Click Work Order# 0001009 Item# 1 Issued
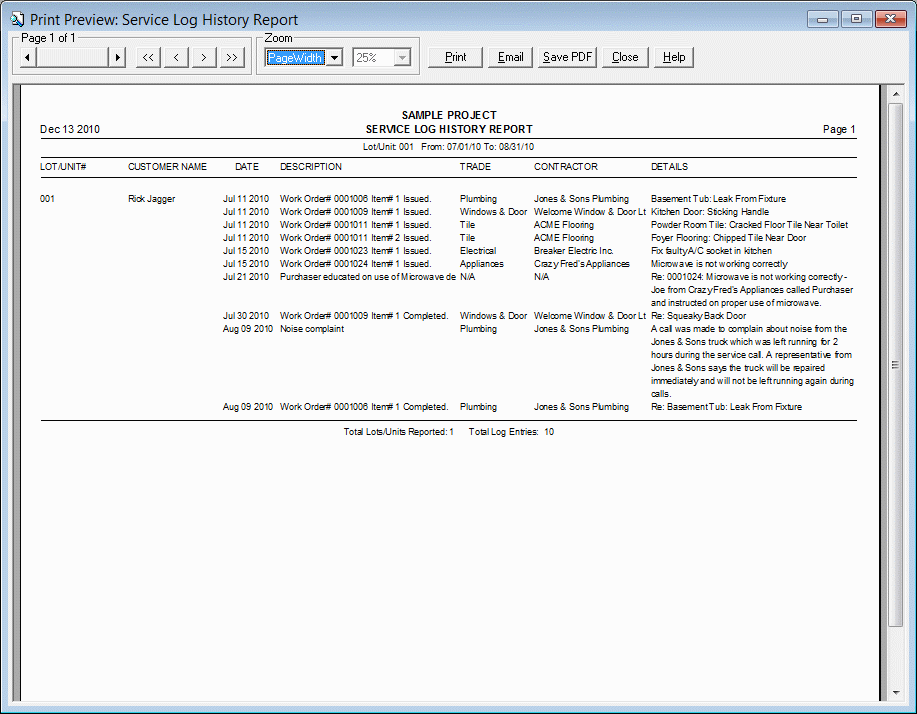The image size is (917, 714). [356, 212]
